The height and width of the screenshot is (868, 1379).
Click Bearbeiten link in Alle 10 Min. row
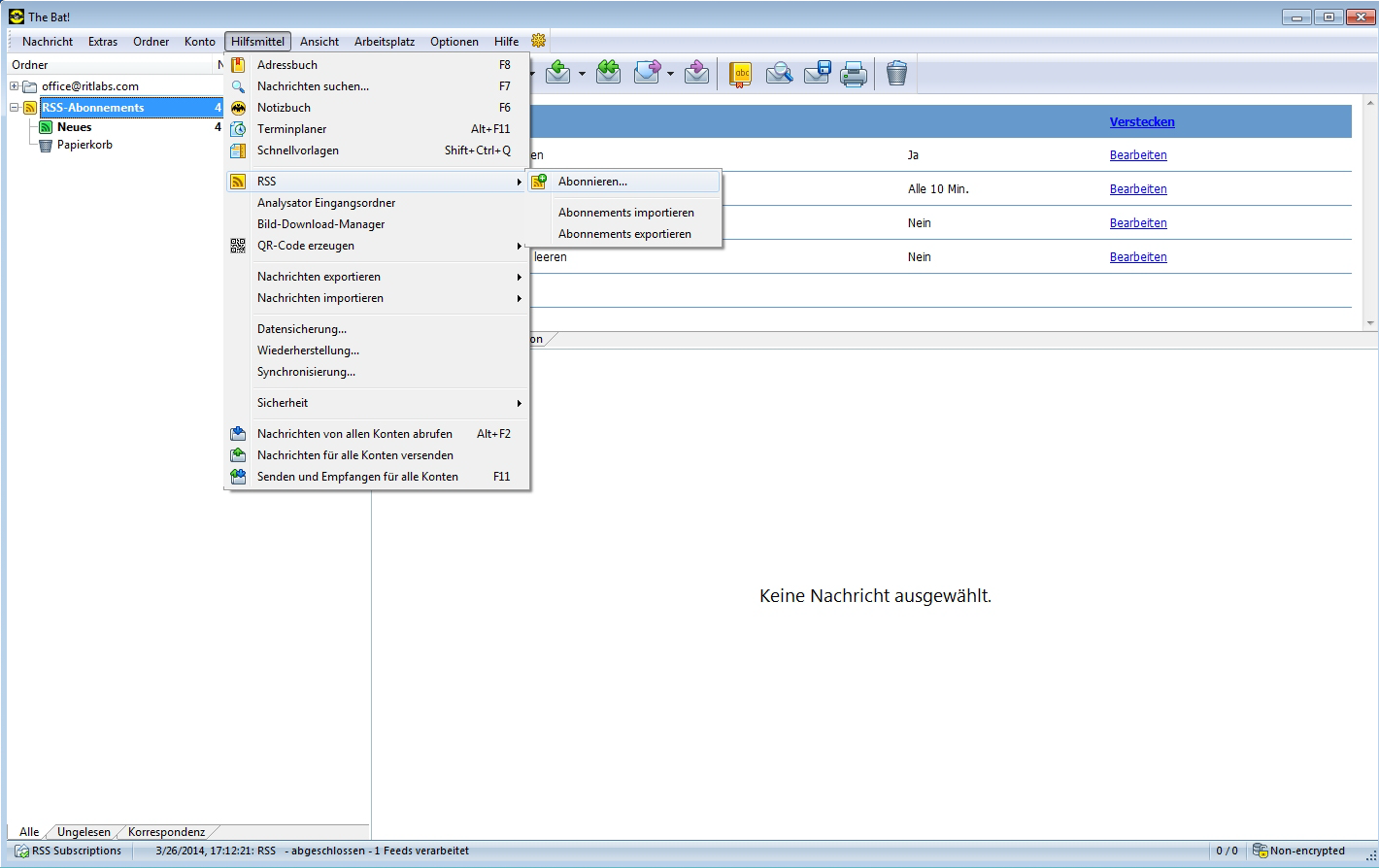(1138, 189)
